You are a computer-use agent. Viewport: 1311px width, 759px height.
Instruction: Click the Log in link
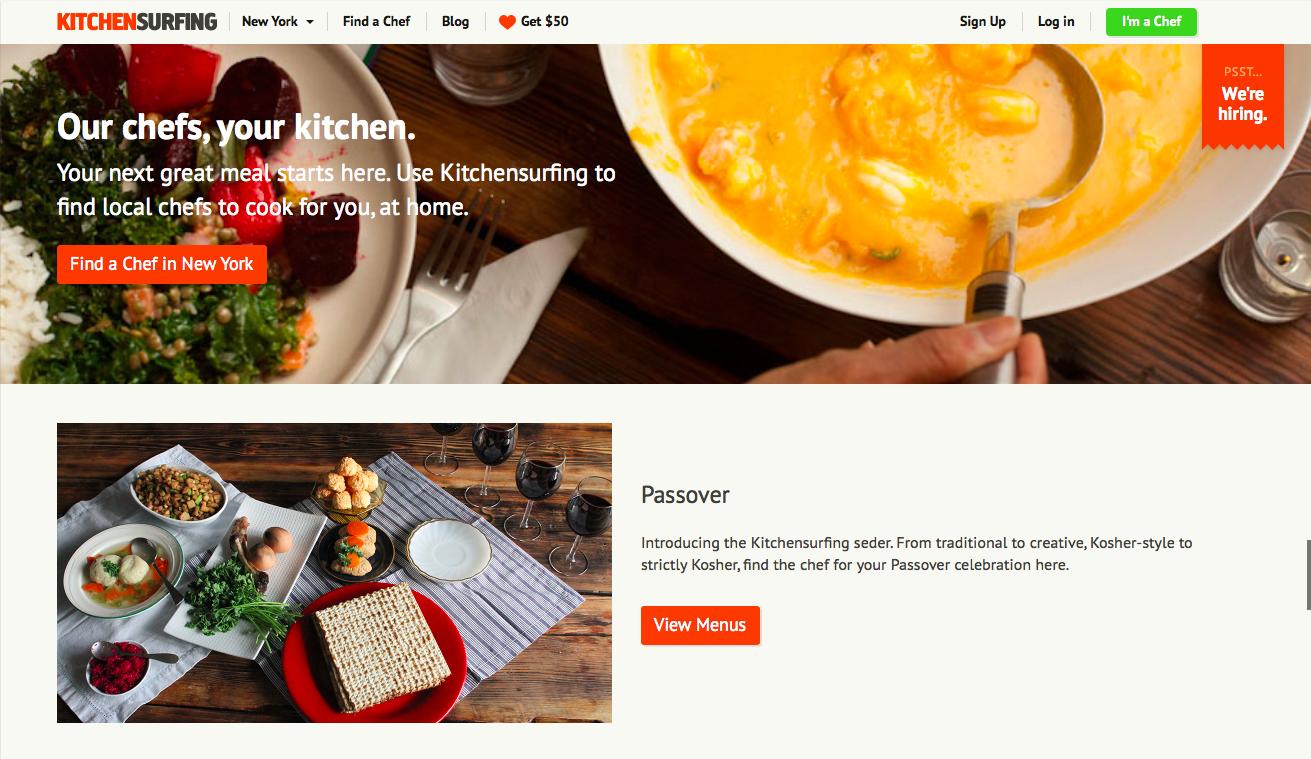click(1056, 21)
